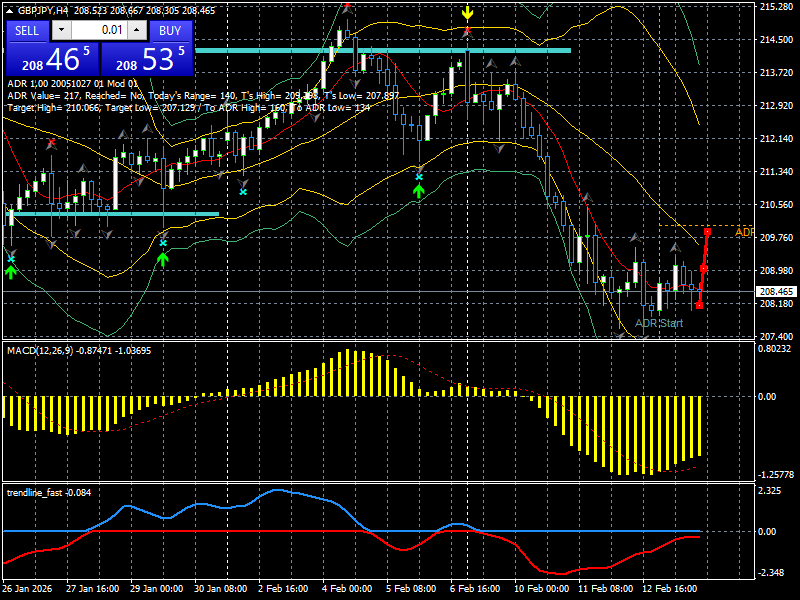The height and width of the screenshot is (600, 800).
Task: Click MACD scale value -1.25778
Action: (776, 474)
